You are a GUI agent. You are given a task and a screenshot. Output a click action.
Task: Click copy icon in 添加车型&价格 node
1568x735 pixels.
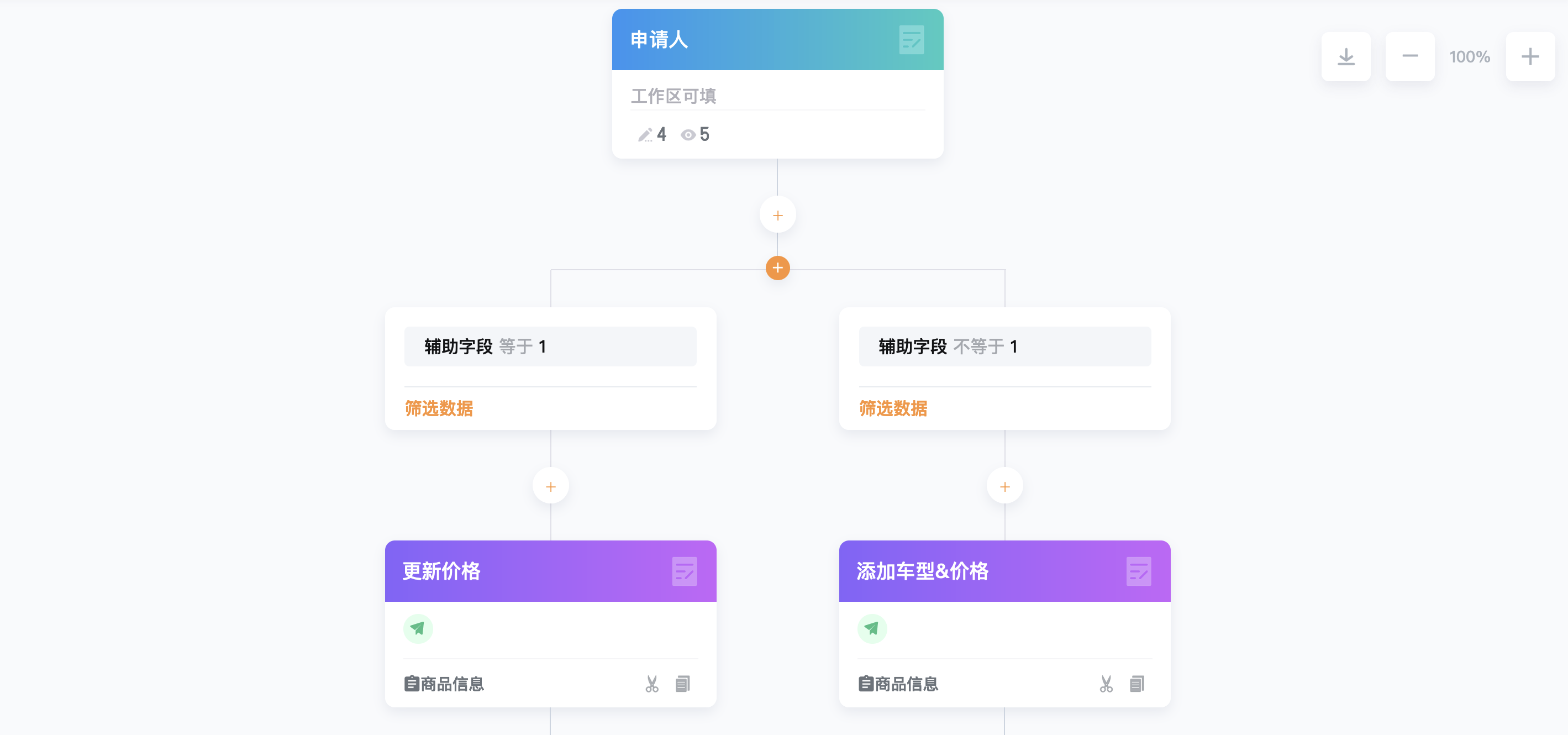(x=1136, y=684)
